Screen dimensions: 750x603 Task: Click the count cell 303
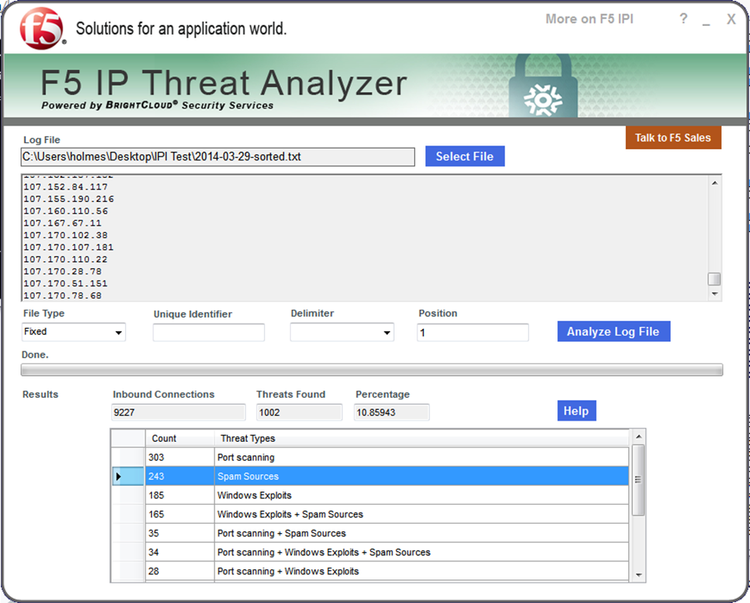click(179, 457)
